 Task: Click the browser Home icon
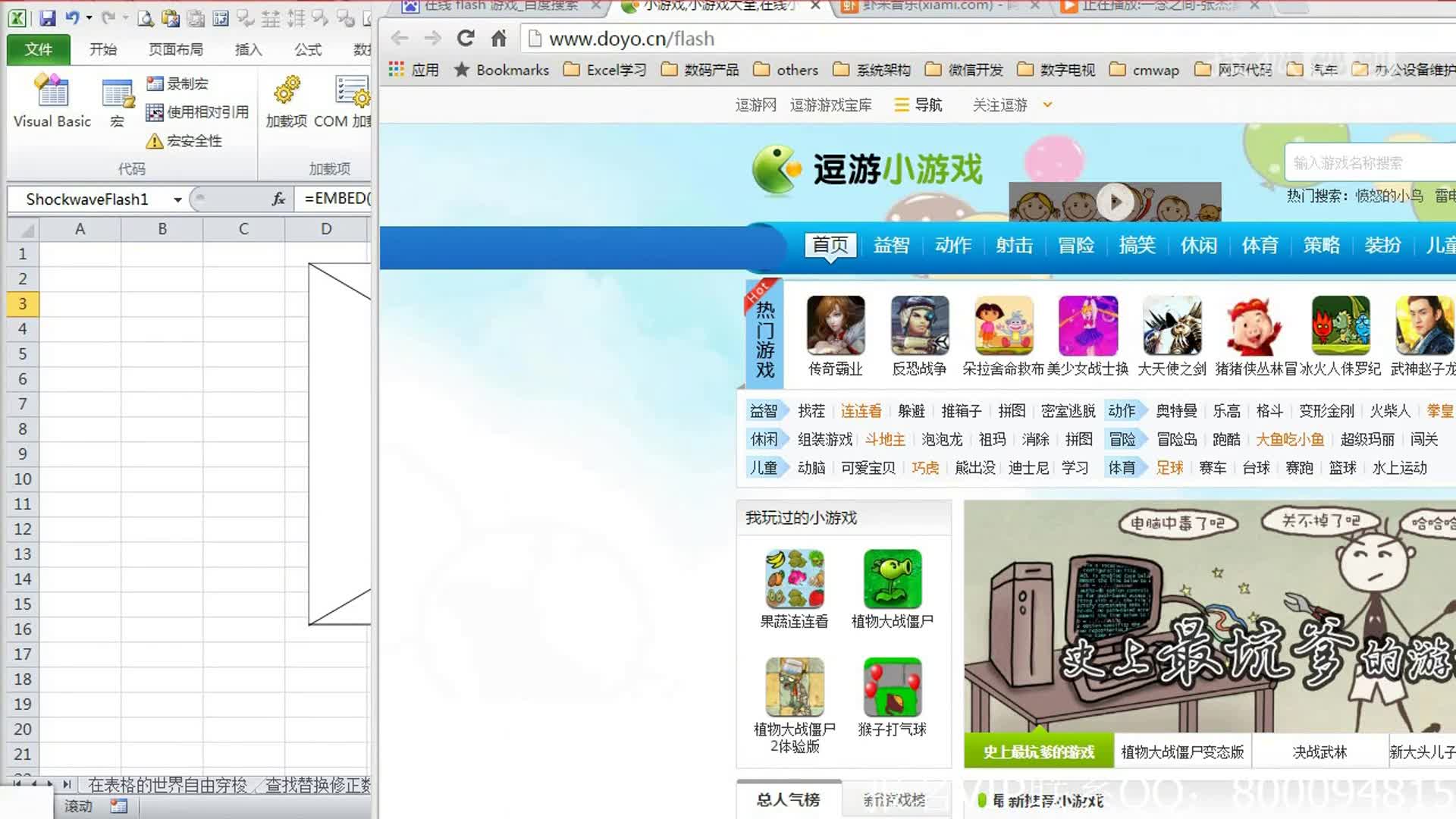point(498,38)
